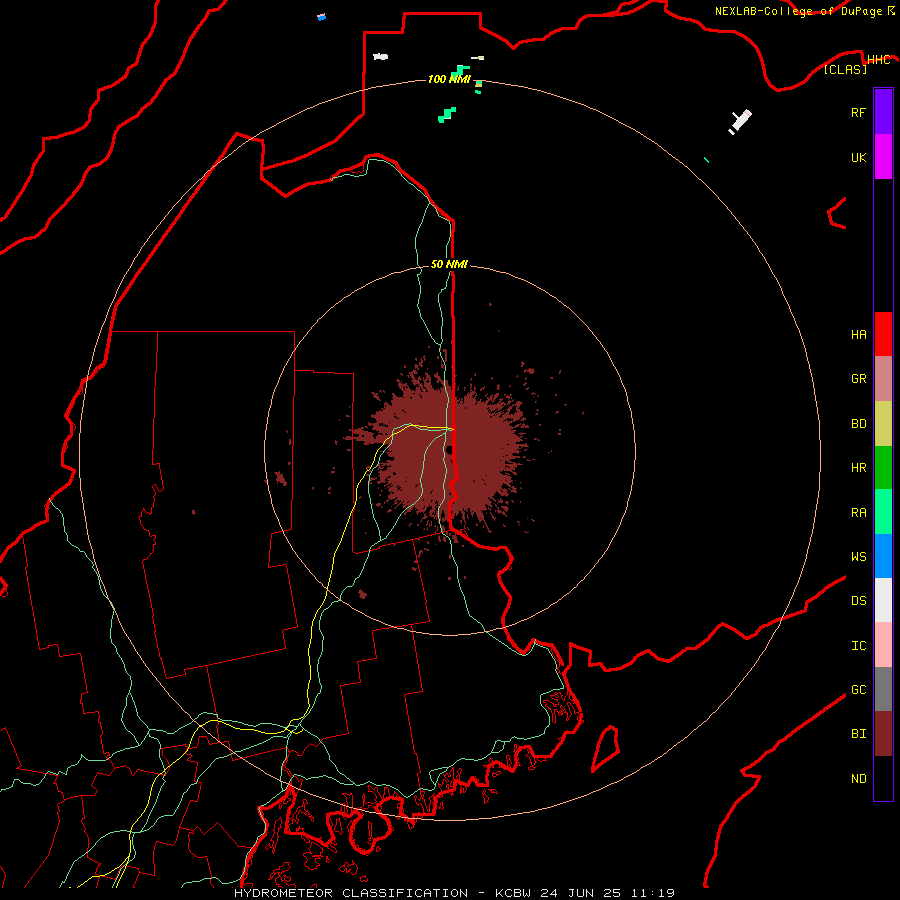This screenshot has width=900, height=900.
Task: Click the RF legend label
Action: click(858, 112)
